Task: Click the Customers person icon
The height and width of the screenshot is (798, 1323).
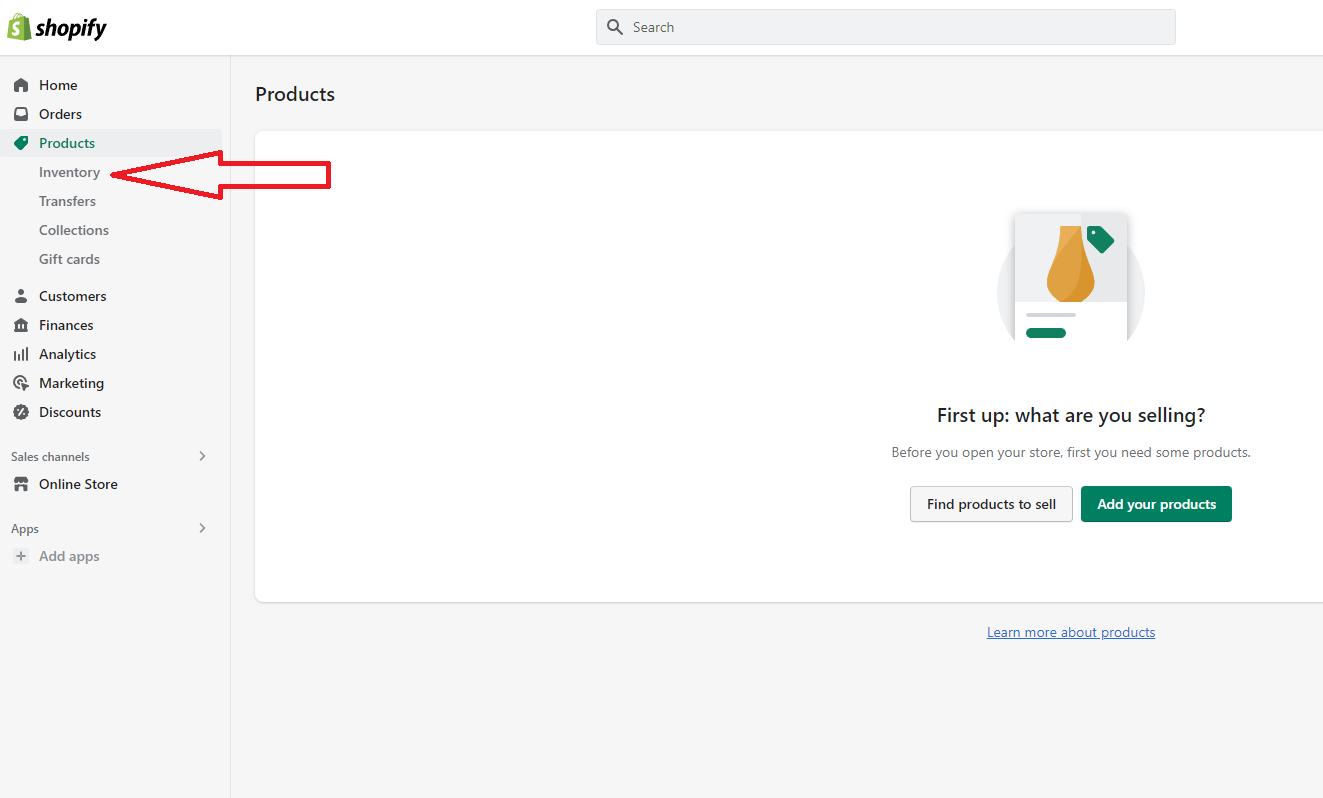Action: [x=21, y=296]
